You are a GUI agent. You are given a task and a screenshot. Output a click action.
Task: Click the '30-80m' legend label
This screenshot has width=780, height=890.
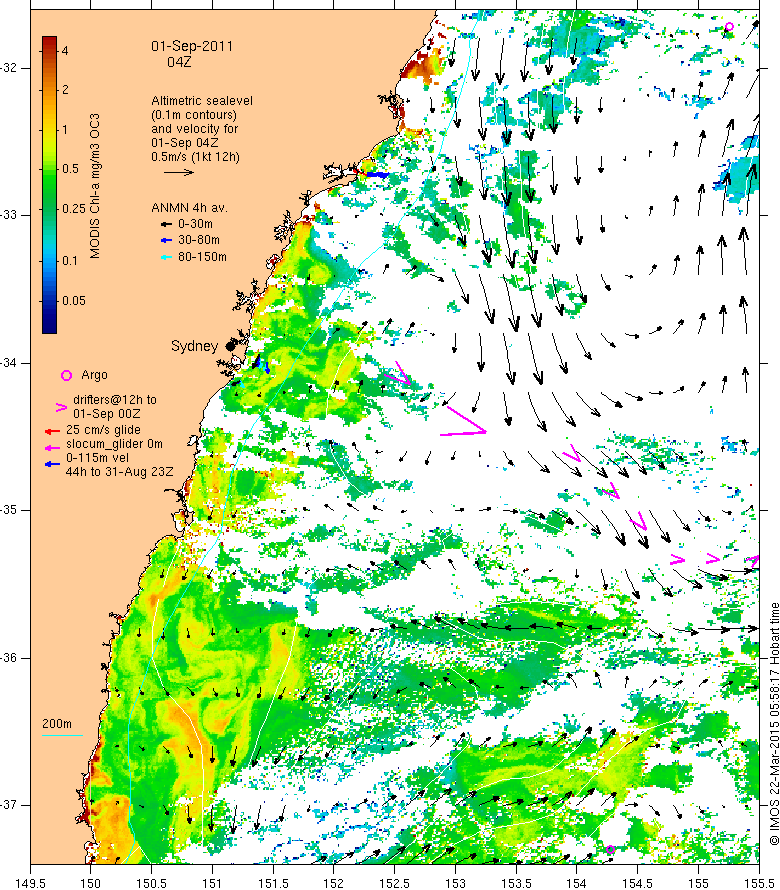click(x=199, y=240)
